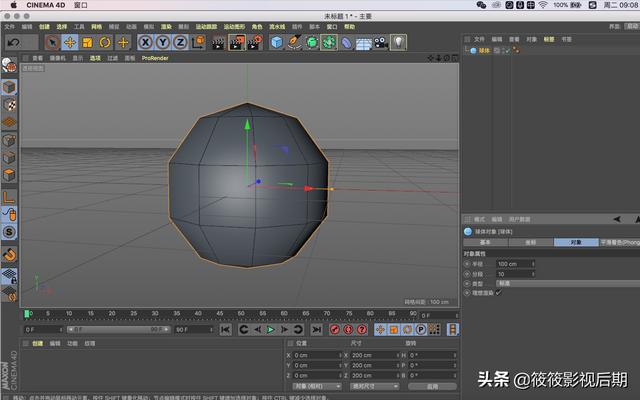Click the 应用 apply button in coordinates
Screen dimensions: 640x400
pyautogui.click(x=432, y=386)
